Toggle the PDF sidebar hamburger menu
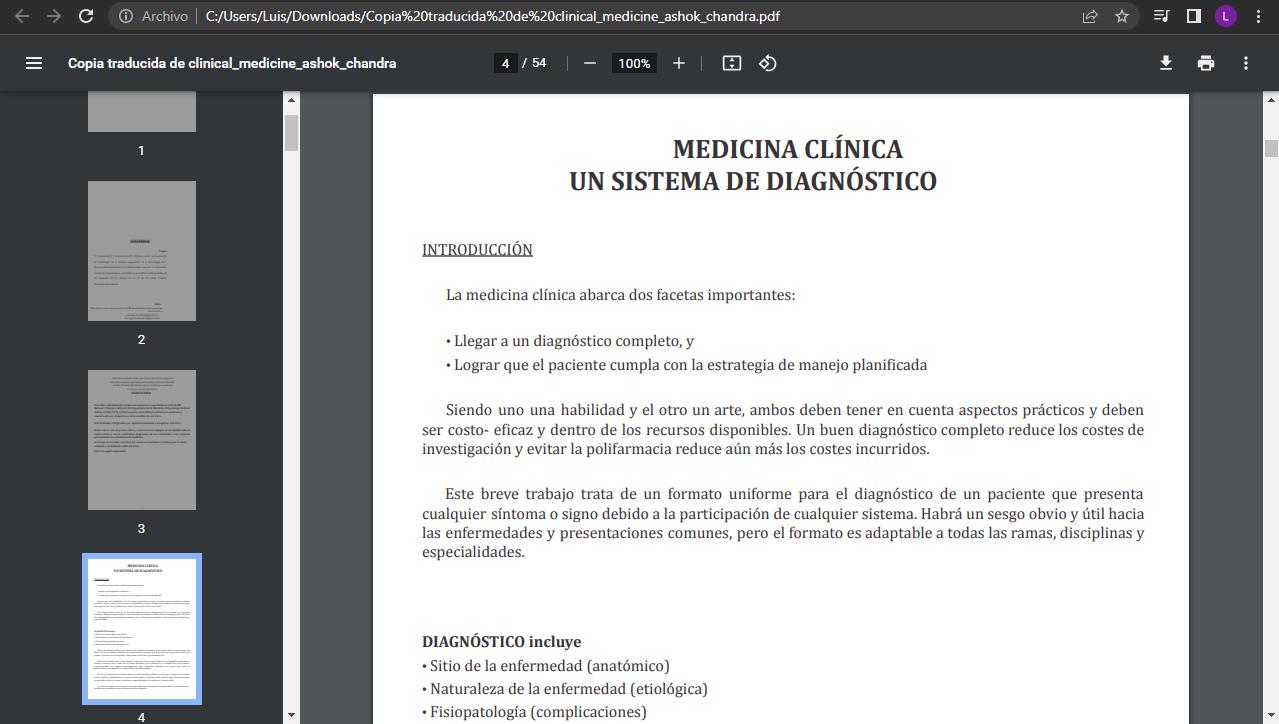The width and height of the screenshot is (1279, 724). pyautogui.click(x=34, y=63)
